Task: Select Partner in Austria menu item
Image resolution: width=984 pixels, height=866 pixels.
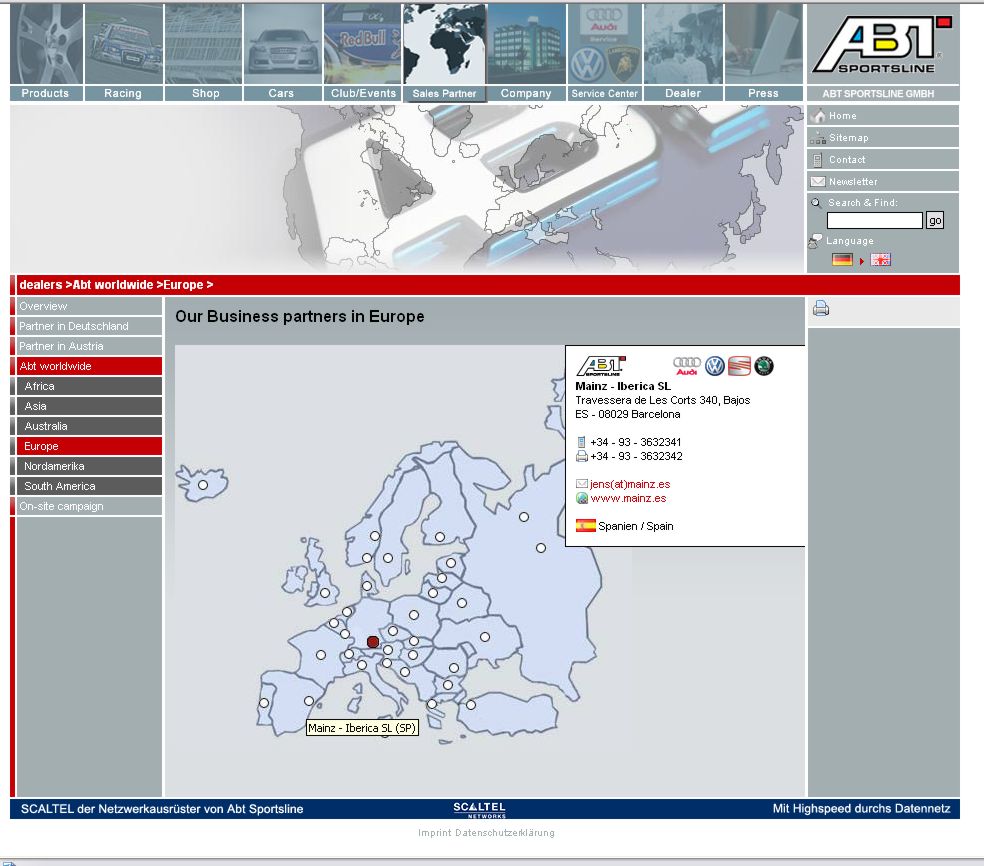Action: [87, 346]
